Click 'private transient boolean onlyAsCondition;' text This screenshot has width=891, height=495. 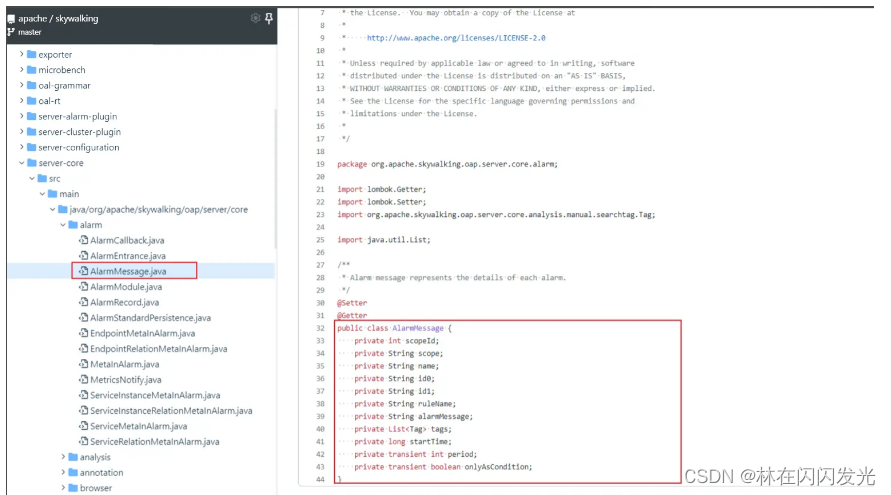[443, 467]
